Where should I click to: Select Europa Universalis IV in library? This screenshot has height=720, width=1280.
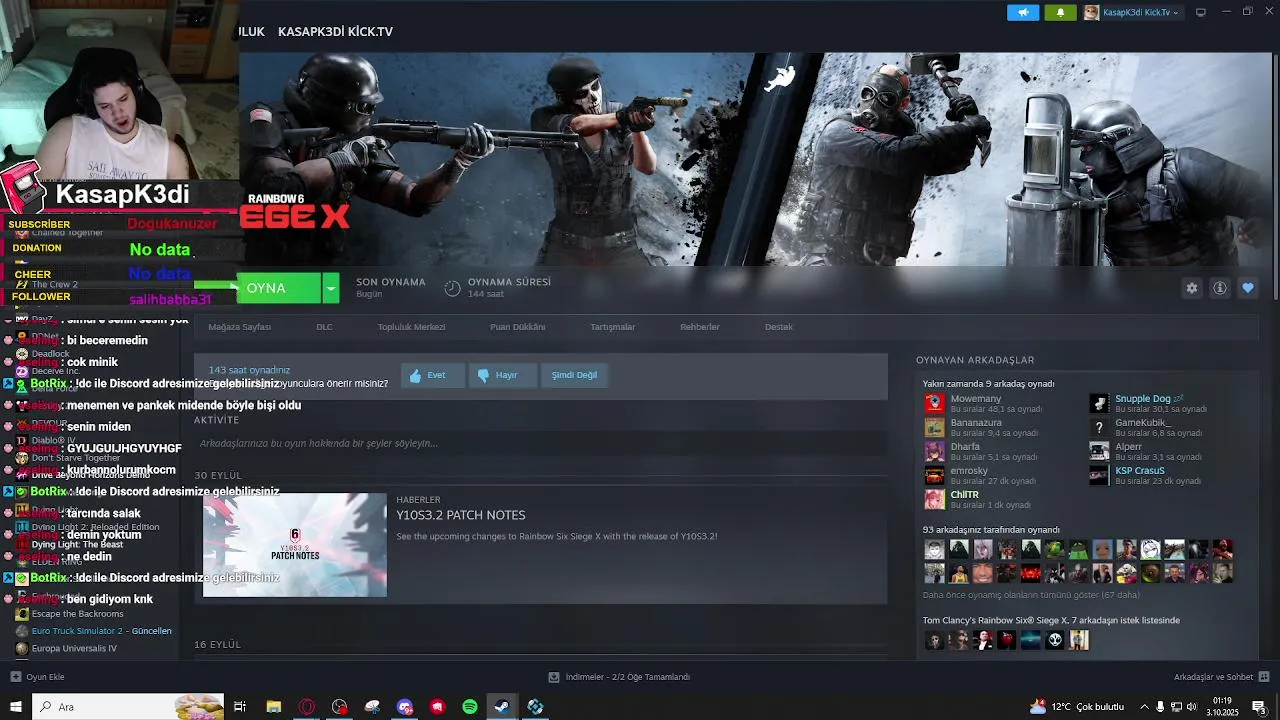[x=74, y=648]
